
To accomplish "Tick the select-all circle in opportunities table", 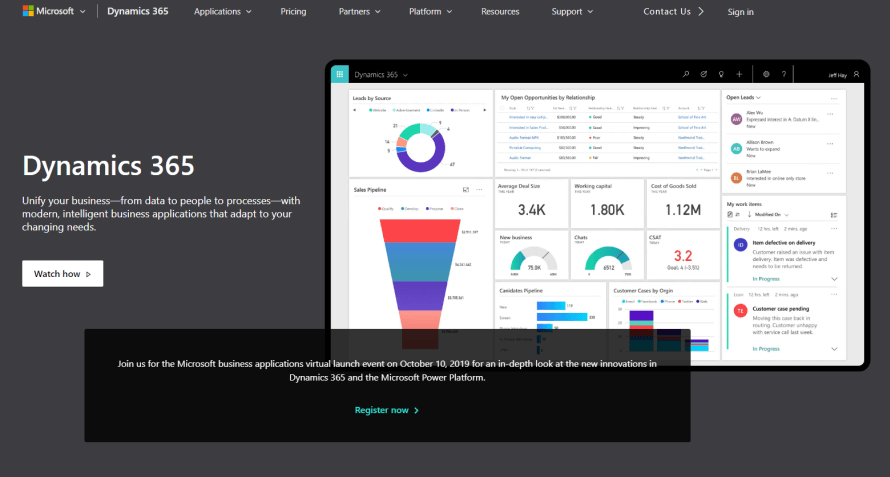I will 502,108.
